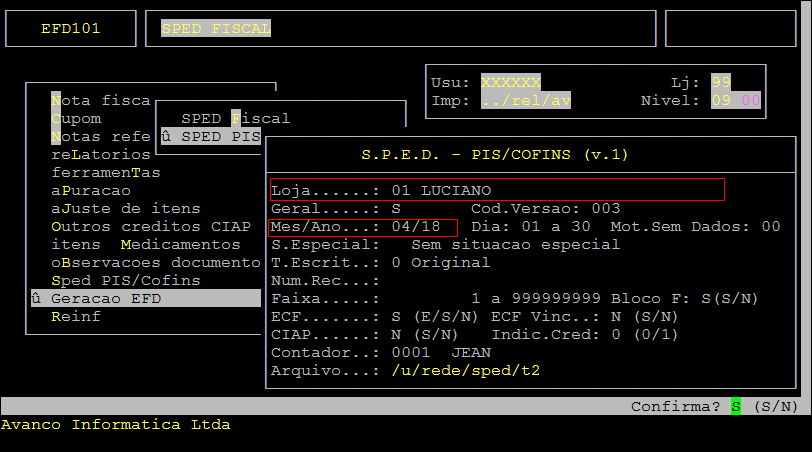
Task: Toggle the ECF E/S/N value
Action: 397,317
